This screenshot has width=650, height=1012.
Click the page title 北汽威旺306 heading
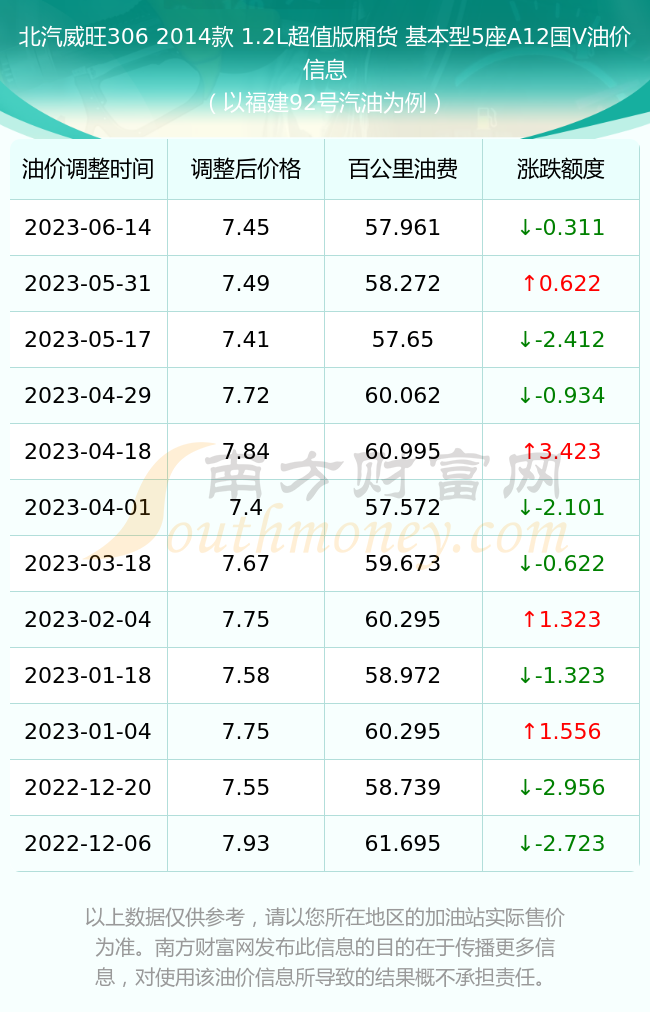tap(325, 52)
